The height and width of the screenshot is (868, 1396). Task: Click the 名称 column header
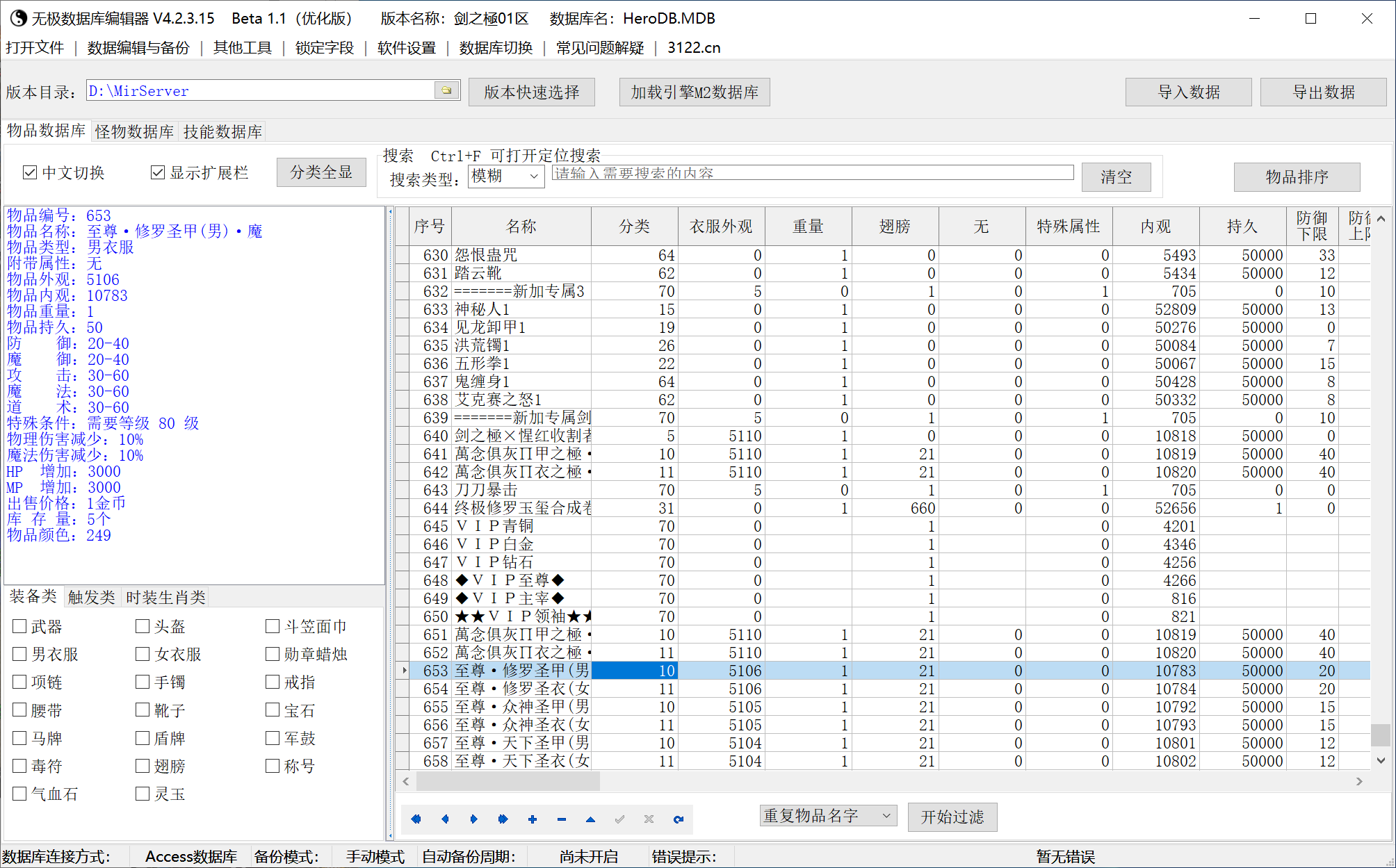(521, 227)
